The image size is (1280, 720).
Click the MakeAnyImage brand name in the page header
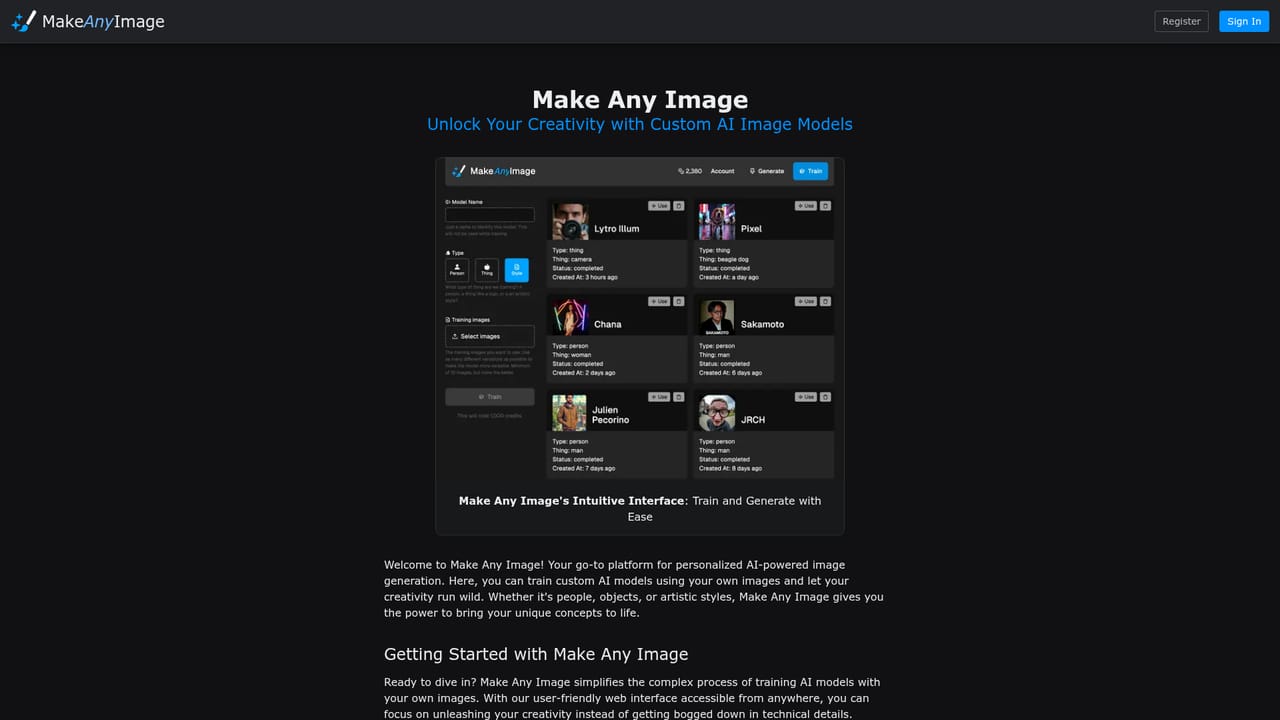(103, 21)
